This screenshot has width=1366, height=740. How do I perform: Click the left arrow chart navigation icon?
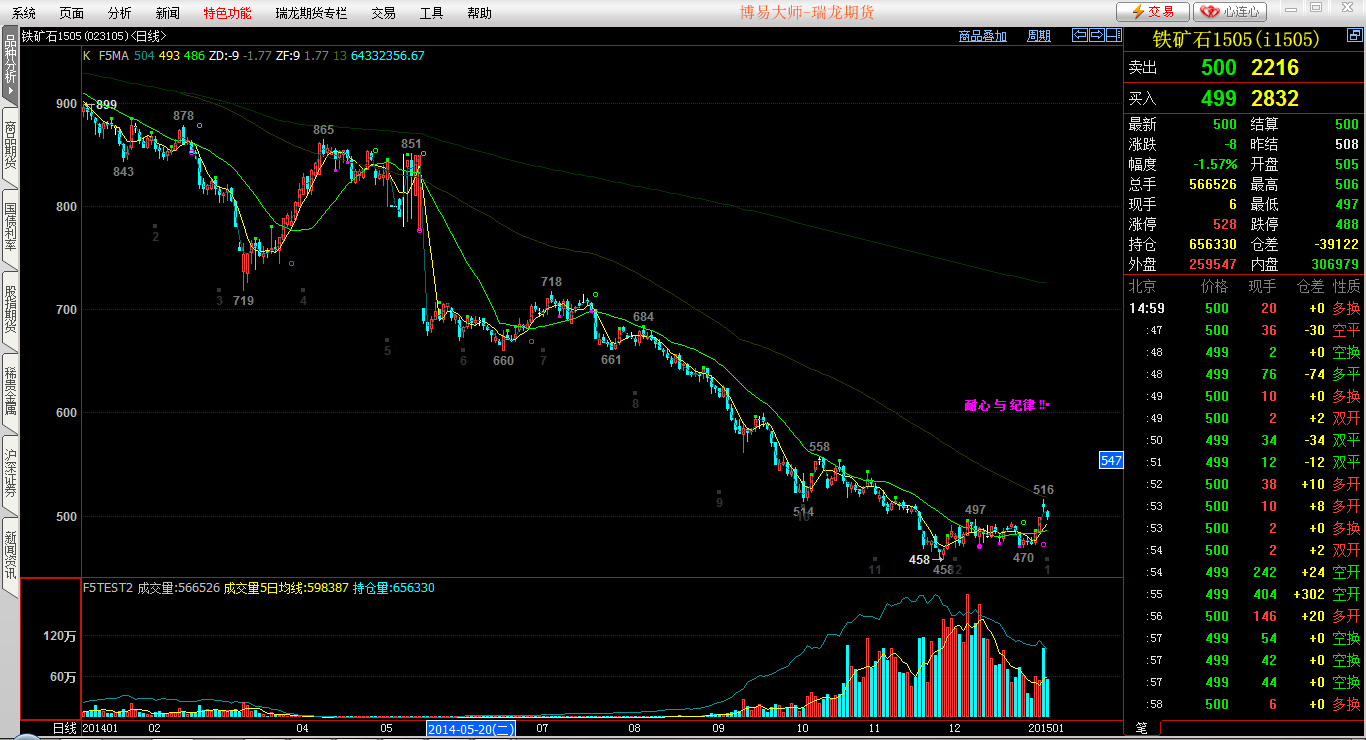pos(1080,35)
